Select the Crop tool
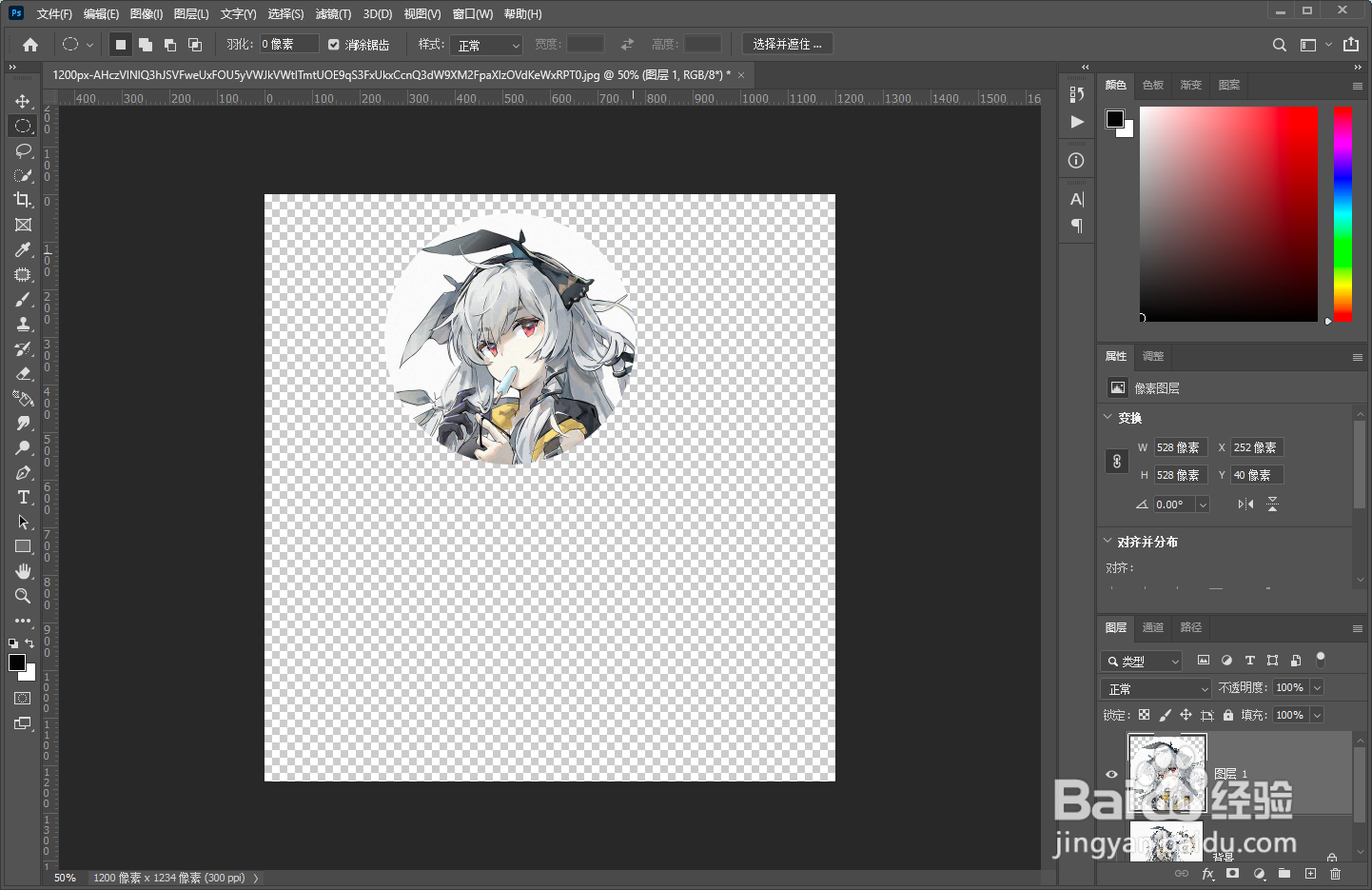1372x890 pixels. 23,200
